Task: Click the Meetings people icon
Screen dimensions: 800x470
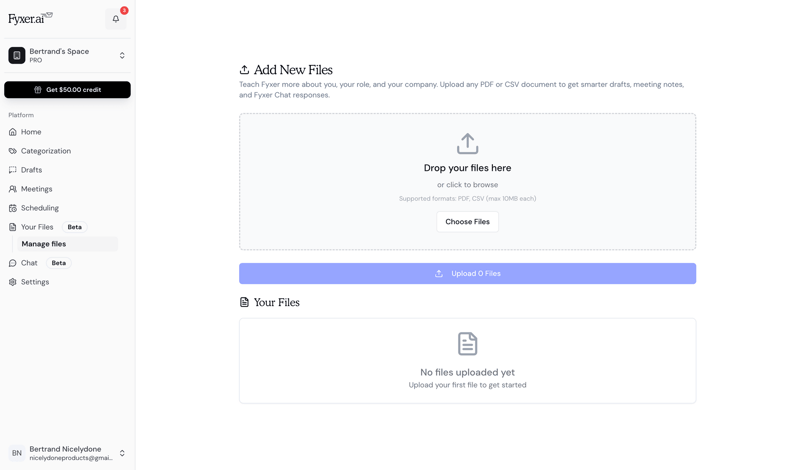Action: tap(13, 189)
